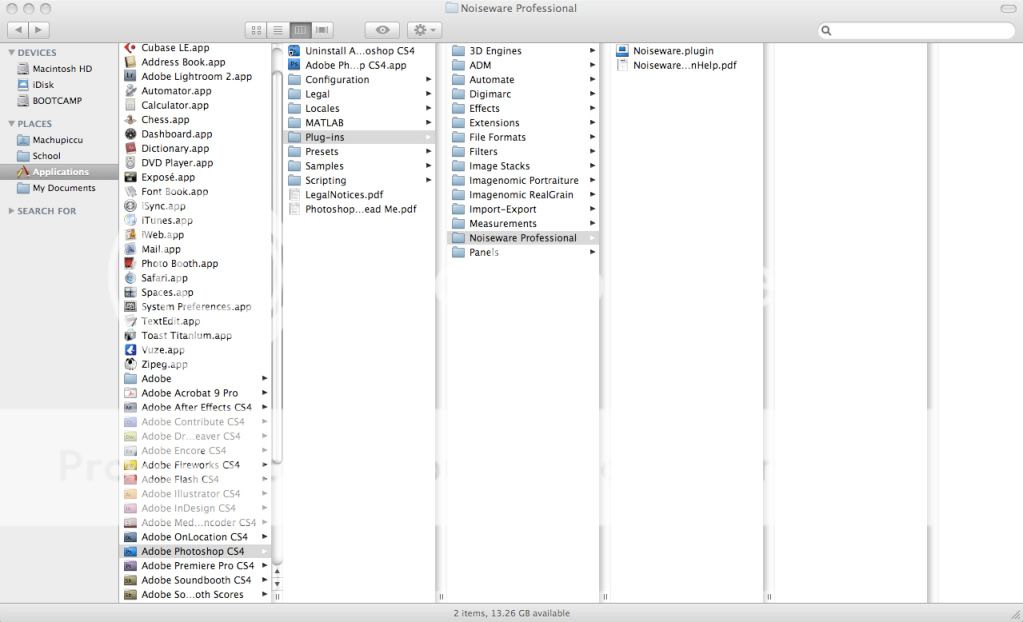Click the Spotlight search field
The width and height of the screenshot is (1023, 622).
tap(917, 31)
